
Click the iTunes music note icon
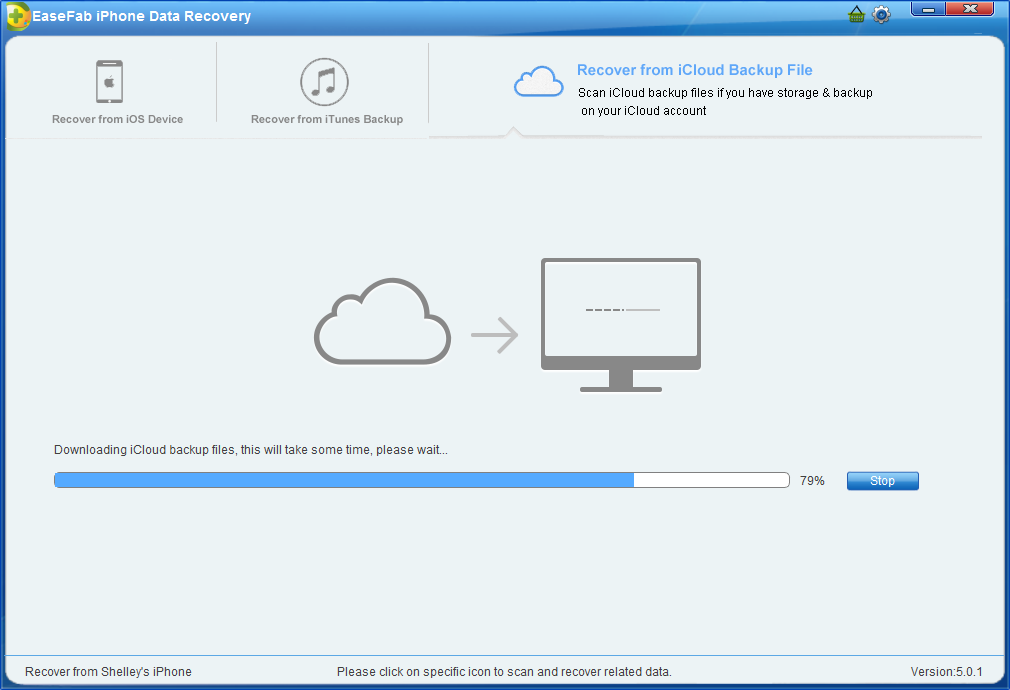tap(324, 82)
